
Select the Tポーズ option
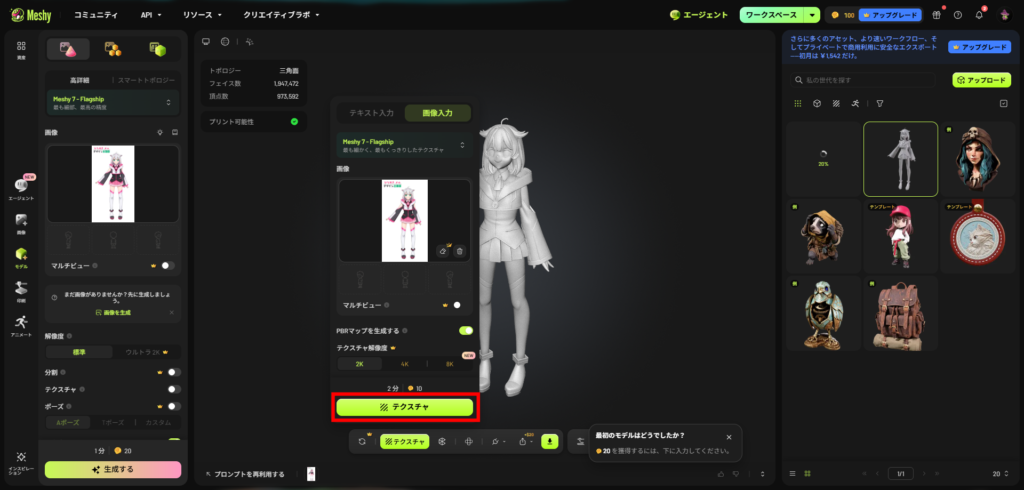coord(113,423)
